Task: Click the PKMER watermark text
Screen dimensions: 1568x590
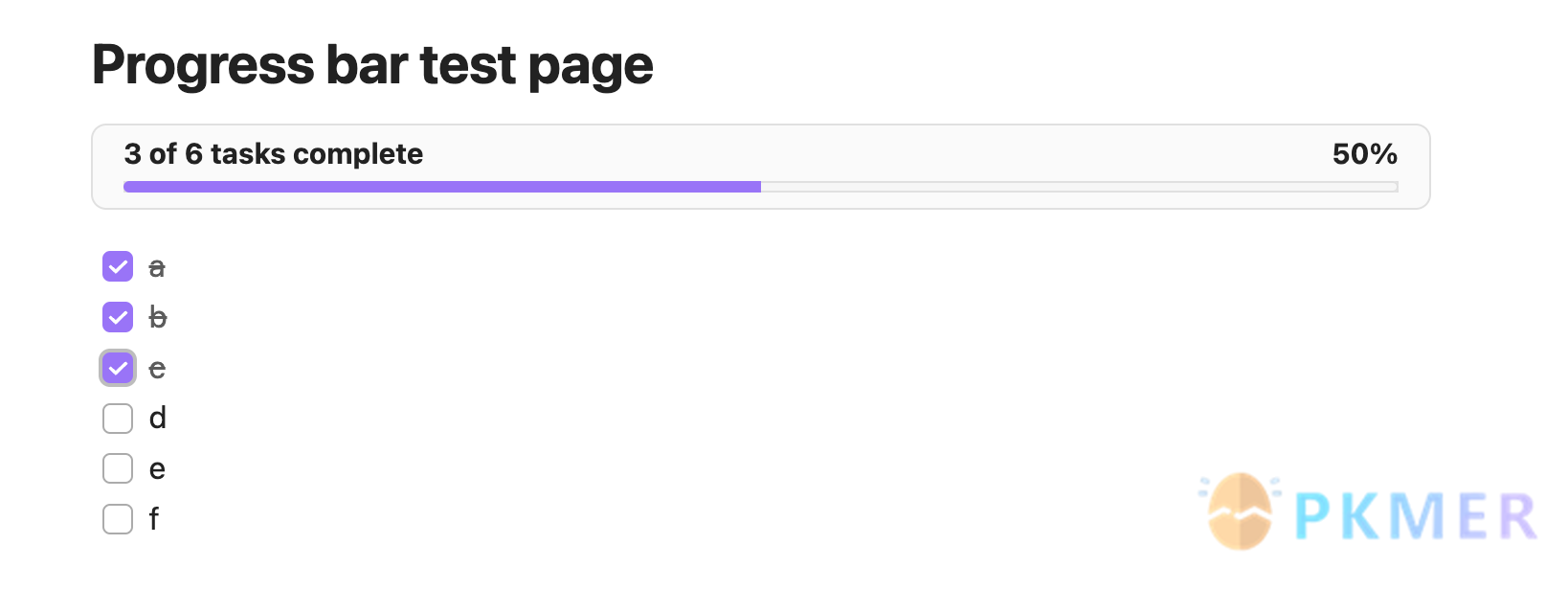Action: [1415, 516]
